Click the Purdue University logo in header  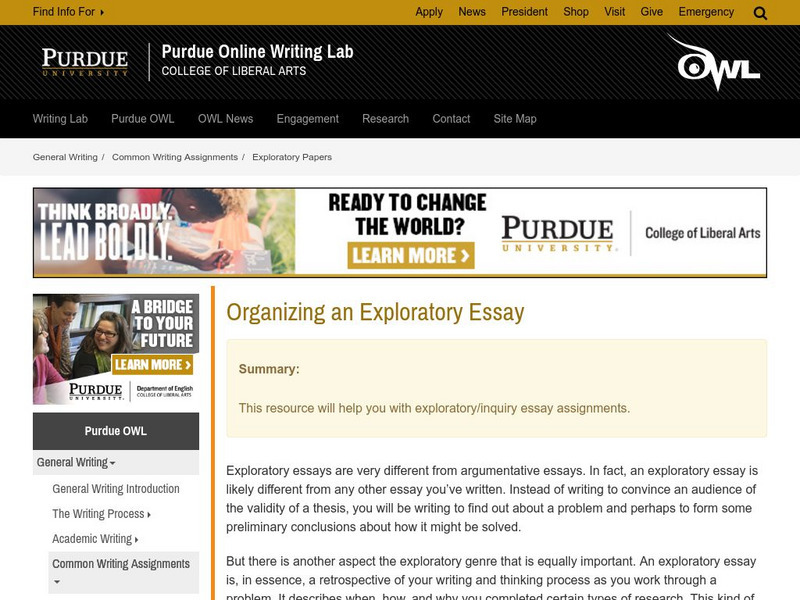click(x=85, y=62)
